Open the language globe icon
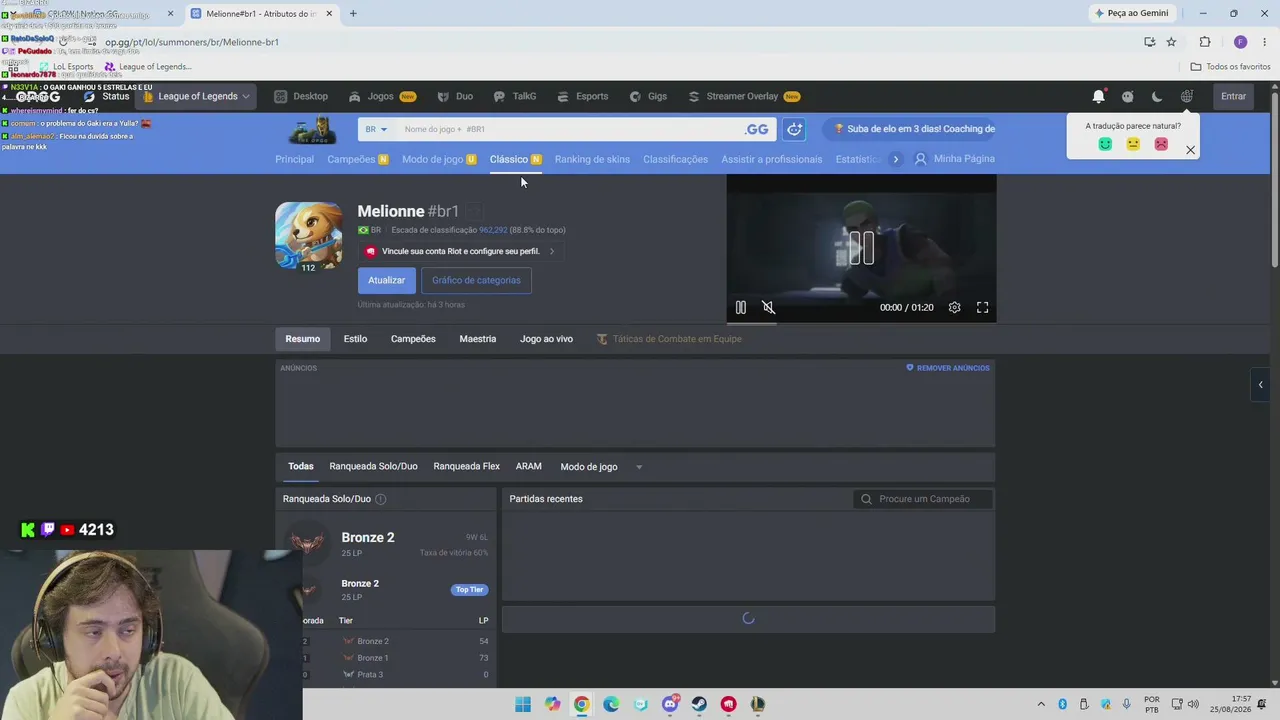Screen dimensions: 1280x720 (x=1186, y=96)
